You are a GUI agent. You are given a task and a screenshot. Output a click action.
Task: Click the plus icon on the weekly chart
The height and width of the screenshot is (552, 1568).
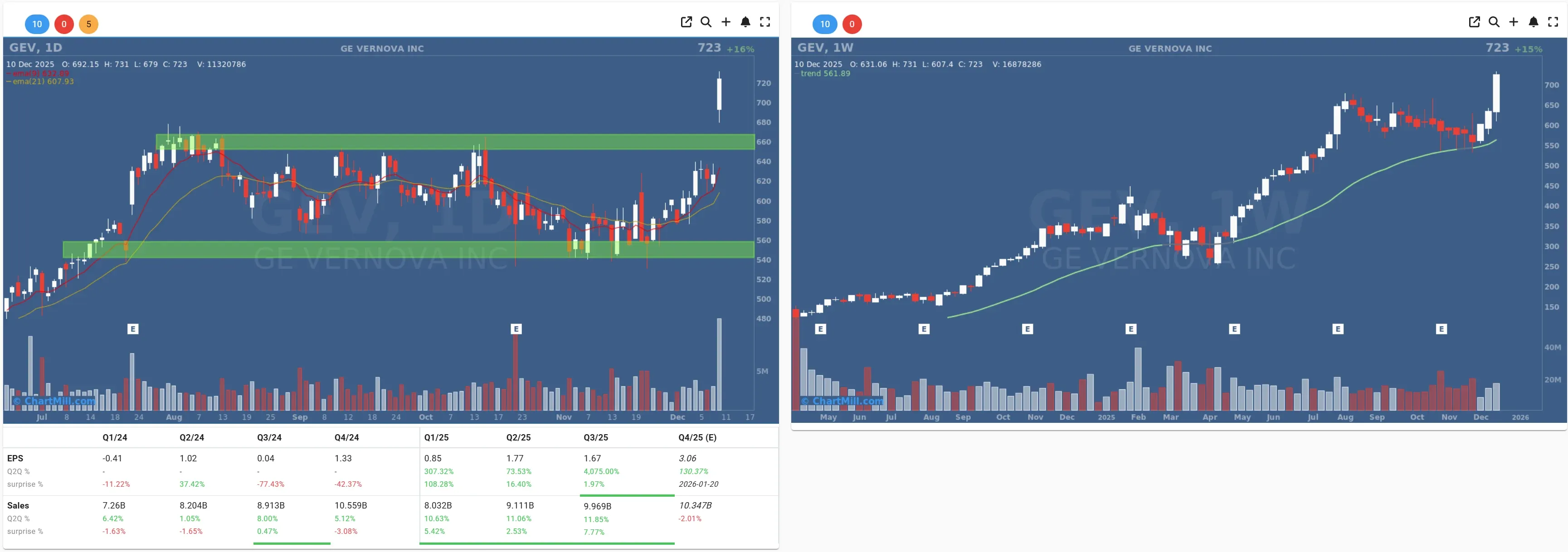click(1514, 22)
